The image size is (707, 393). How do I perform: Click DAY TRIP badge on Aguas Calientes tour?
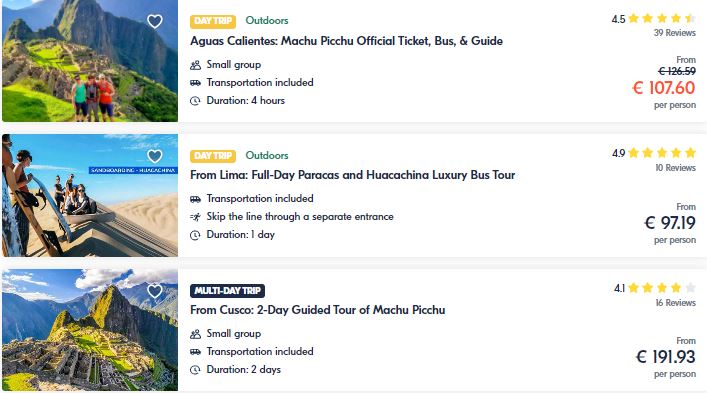213,21
